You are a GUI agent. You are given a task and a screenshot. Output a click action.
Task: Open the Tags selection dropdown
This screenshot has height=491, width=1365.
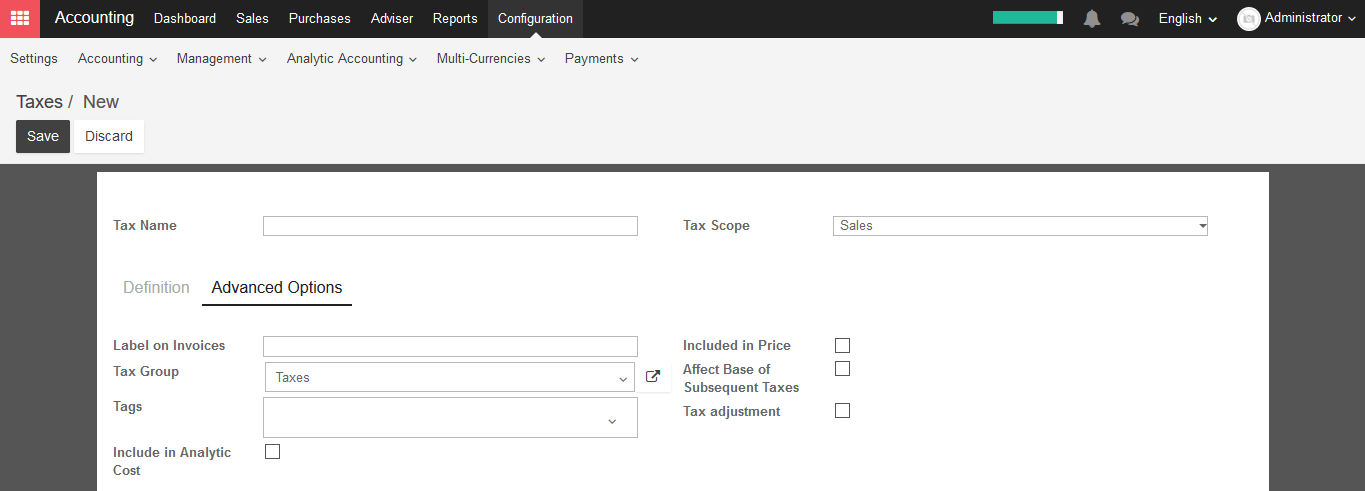click(450, 417)
